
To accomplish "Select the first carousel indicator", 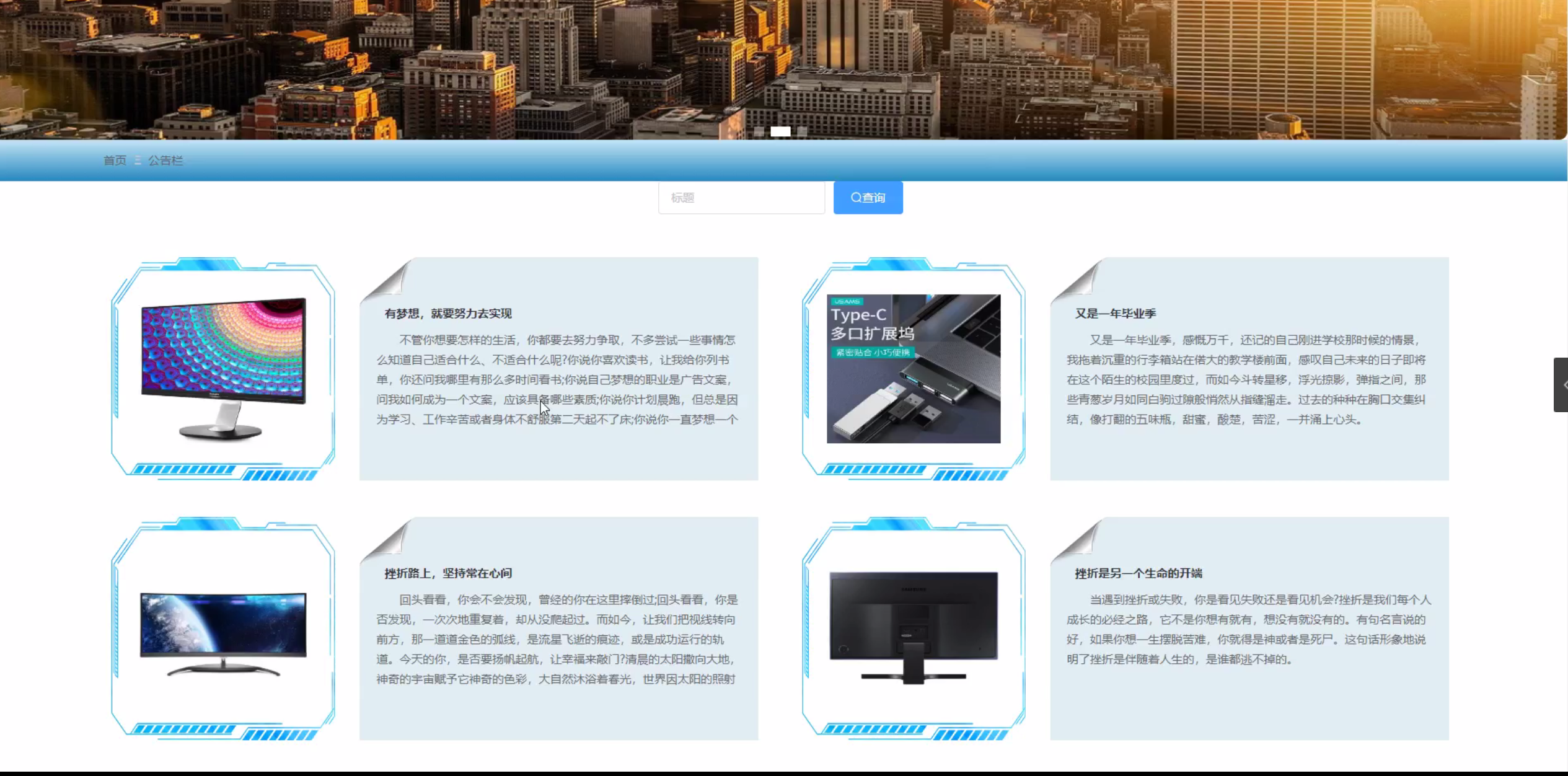I will tap(759, 131).
